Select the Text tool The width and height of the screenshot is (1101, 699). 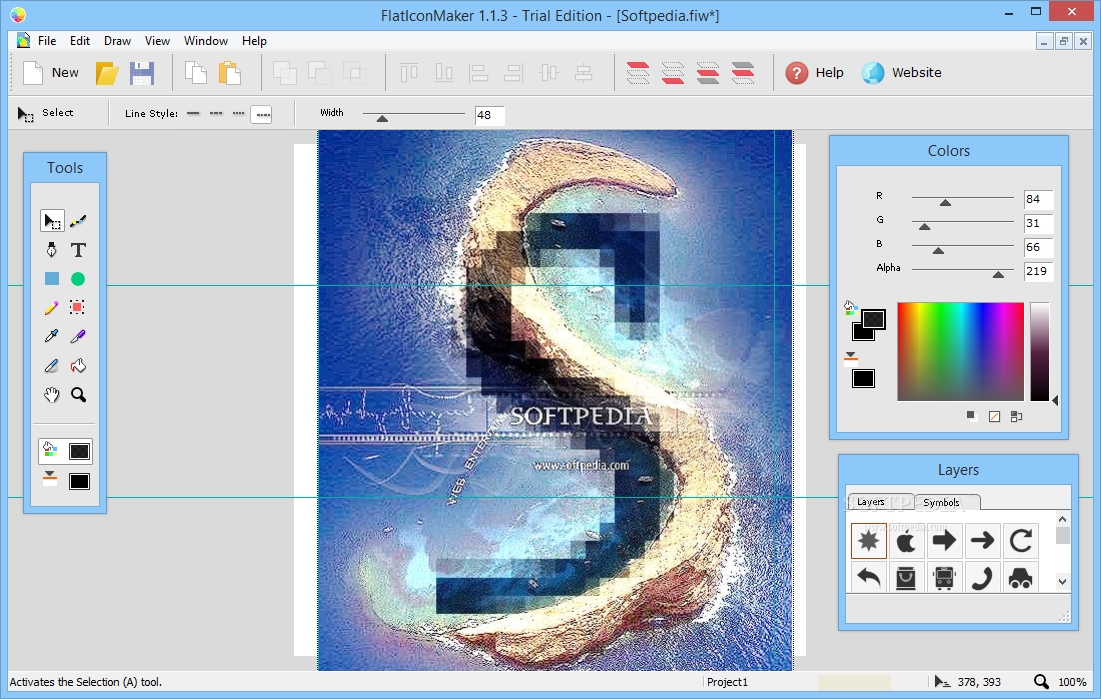(78, 249)
